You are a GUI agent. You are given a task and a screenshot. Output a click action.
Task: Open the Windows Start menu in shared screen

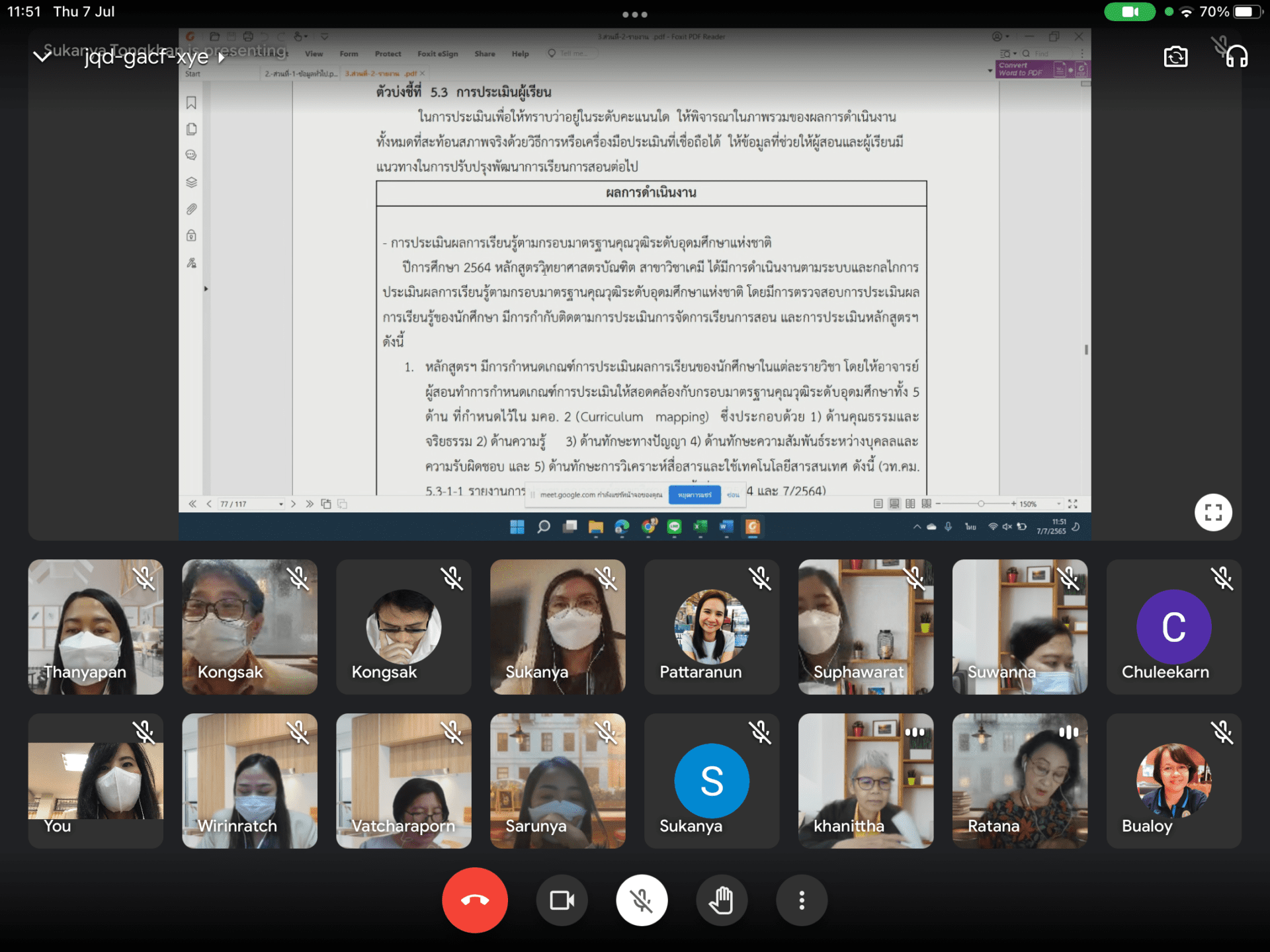point(517,527)
